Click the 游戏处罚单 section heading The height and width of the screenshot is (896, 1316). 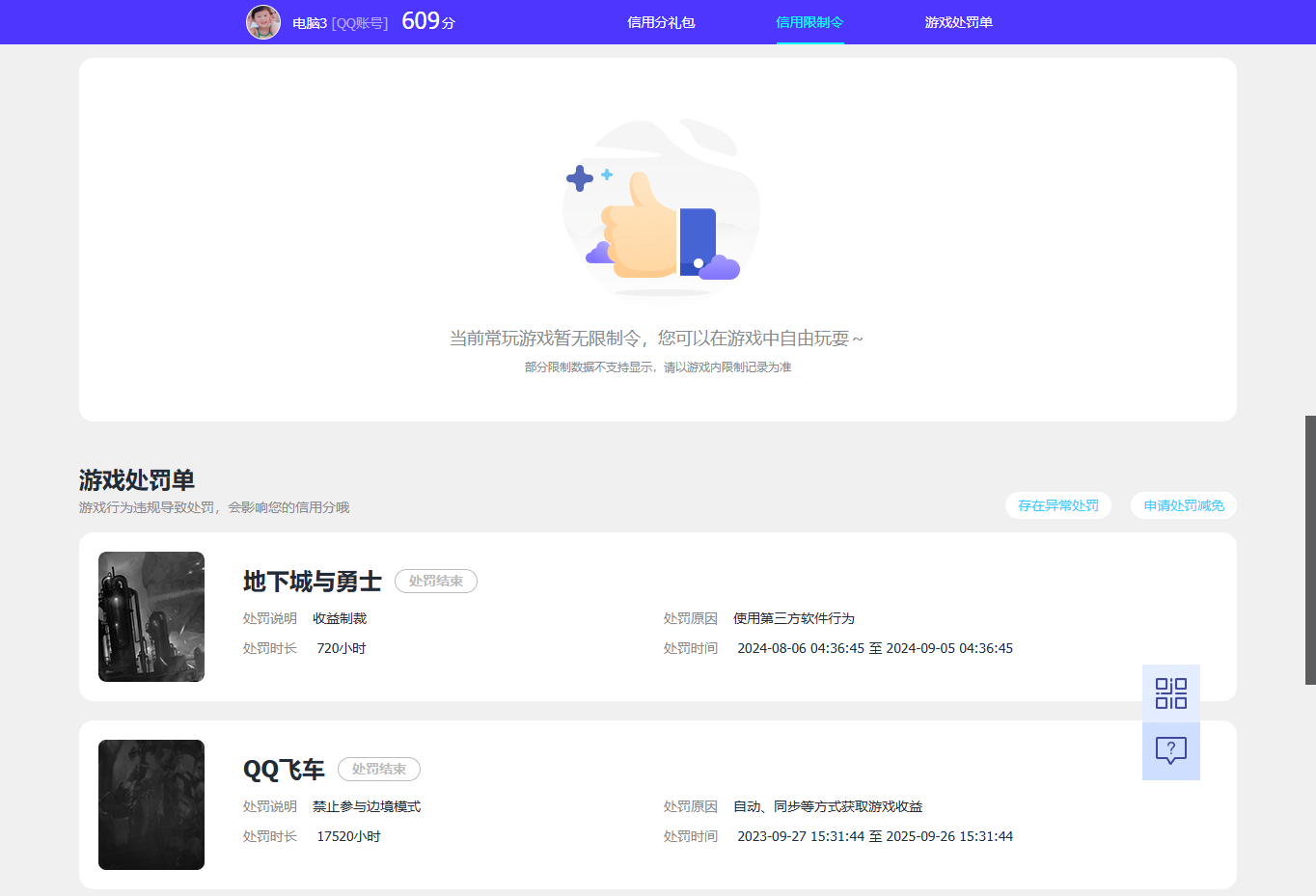click(x=137, y=479)
